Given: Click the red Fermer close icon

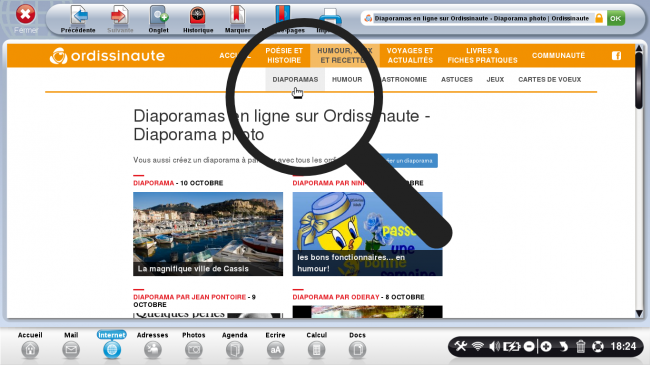Looking at the screenshot, I should pyautogui.click(x=25, y=15).
